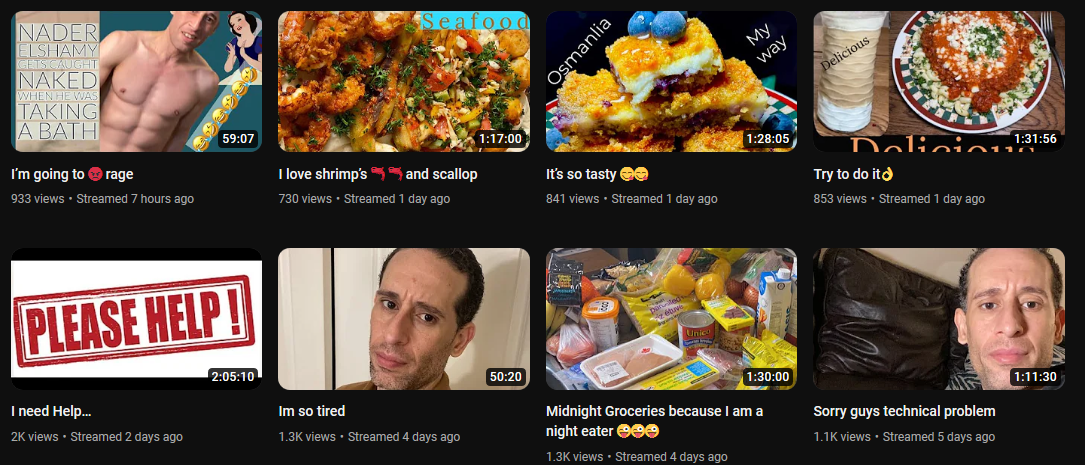Image resolution: width=1085 pixels, height=465 pixels.
Task: Click the title 'Im so tired'
Action: (x=311, y=412)
